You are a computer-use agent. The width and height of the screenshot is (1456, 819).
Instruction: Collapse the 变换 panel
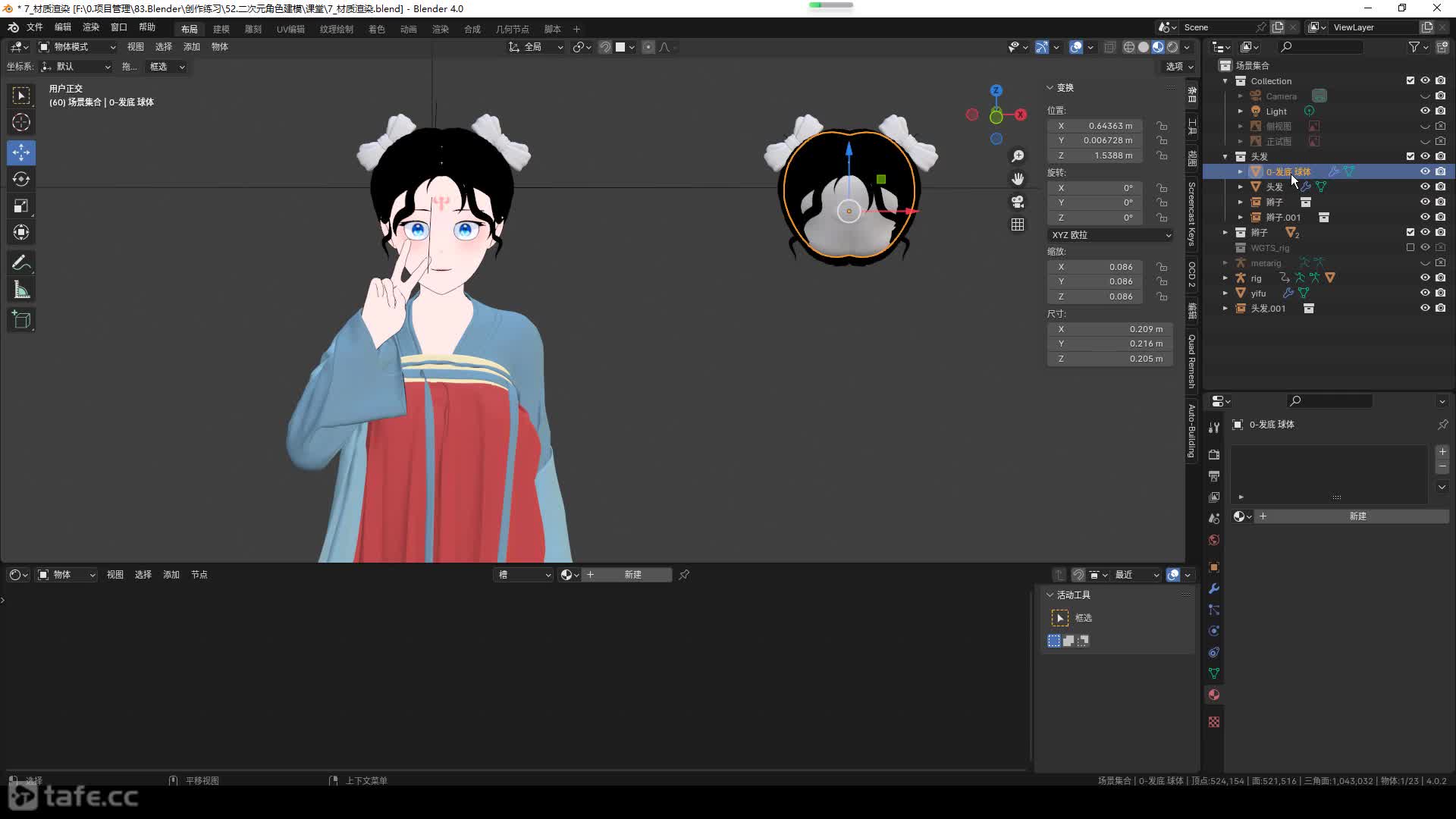1050,87
